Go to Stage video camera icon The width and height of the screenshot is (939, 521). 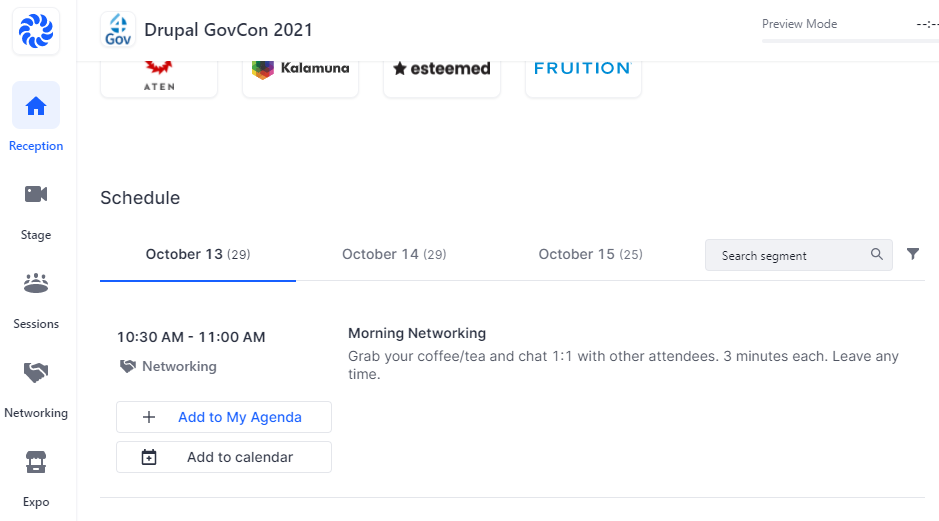(x=36, y=194)
